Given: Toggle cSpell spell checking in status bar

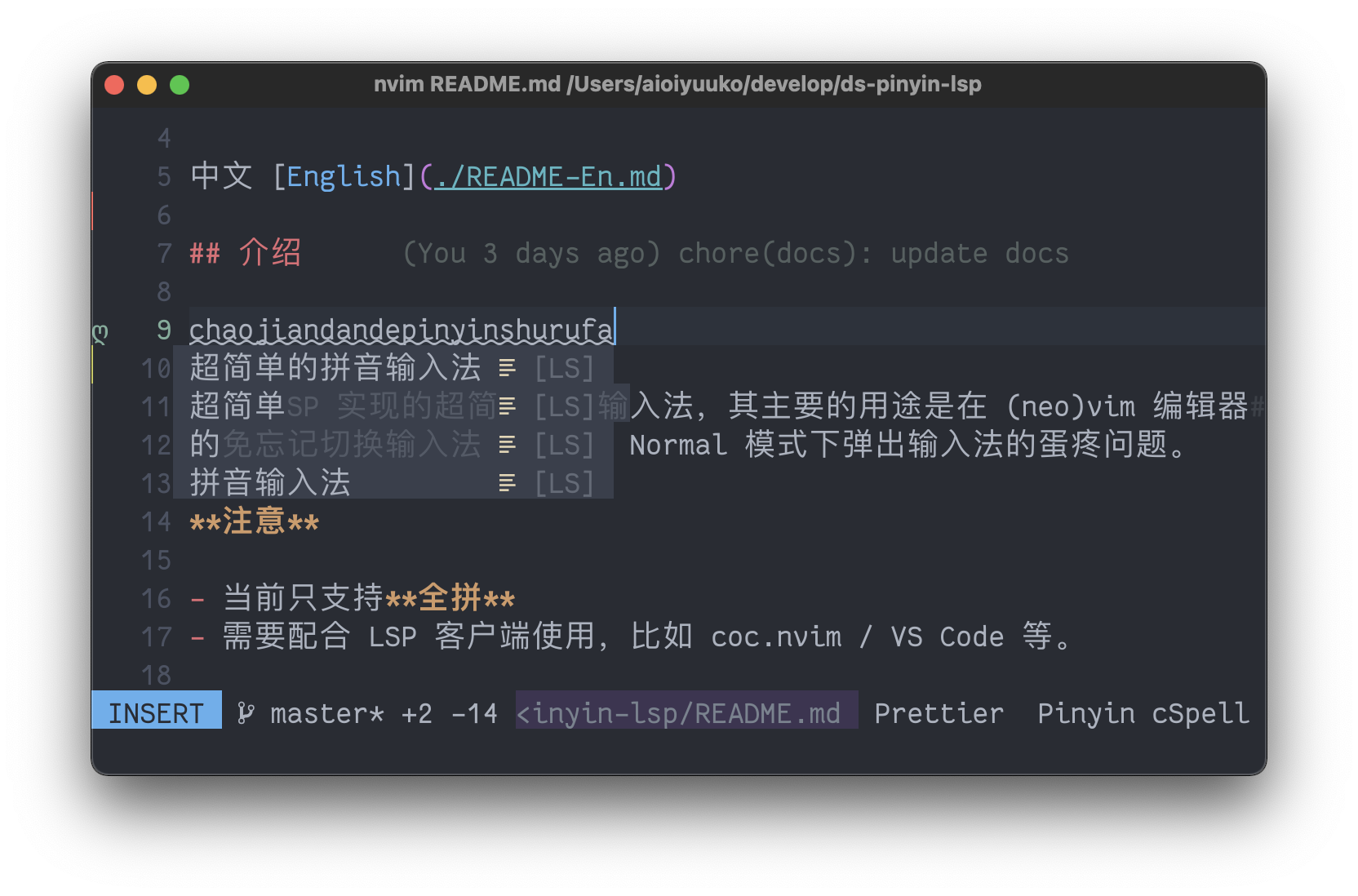Looking at the screenshot, I should [1200, 712].
